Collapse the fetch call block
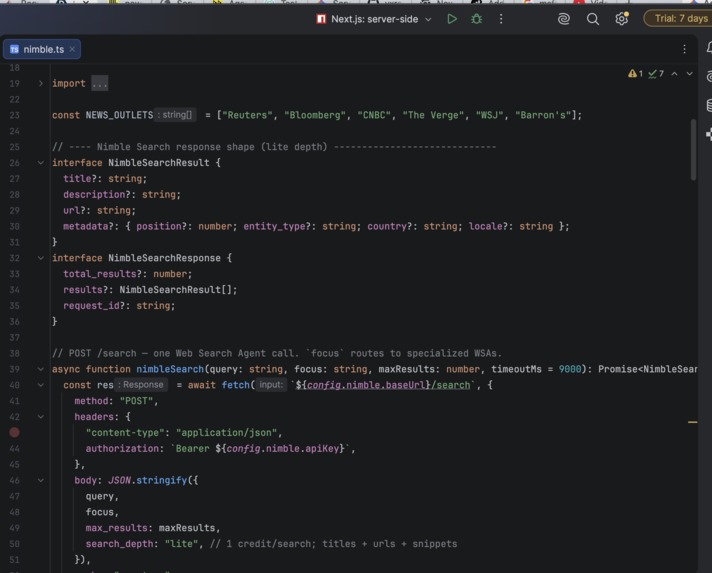The width and height of the screenshot is (712, 573). pos(40,385)
